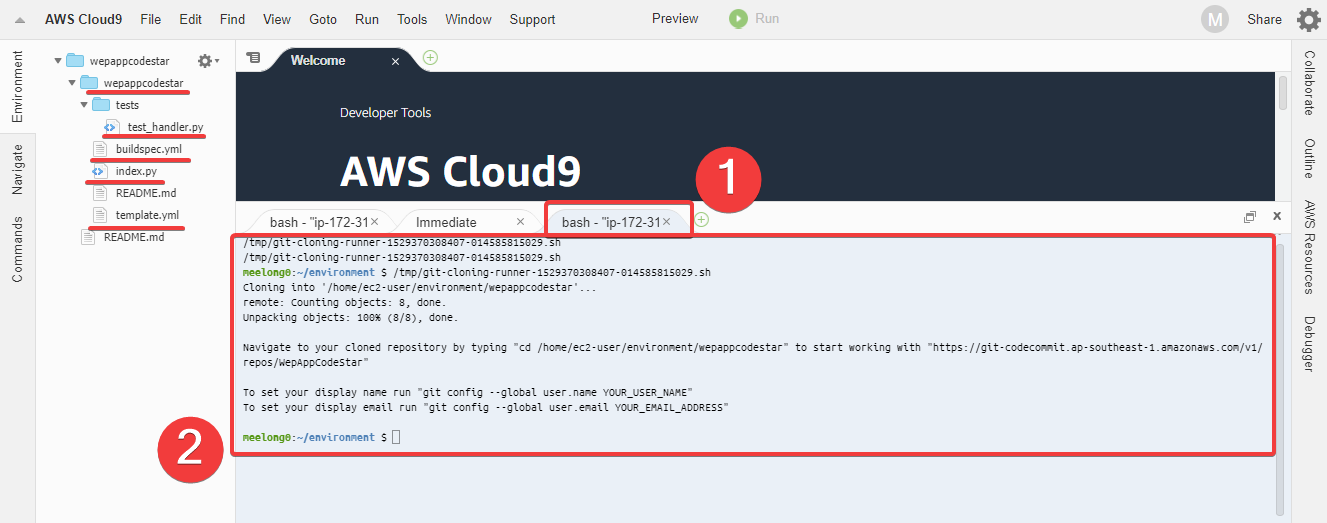
Task: Open the Navigate side panel tab
Action: [17, 169]
